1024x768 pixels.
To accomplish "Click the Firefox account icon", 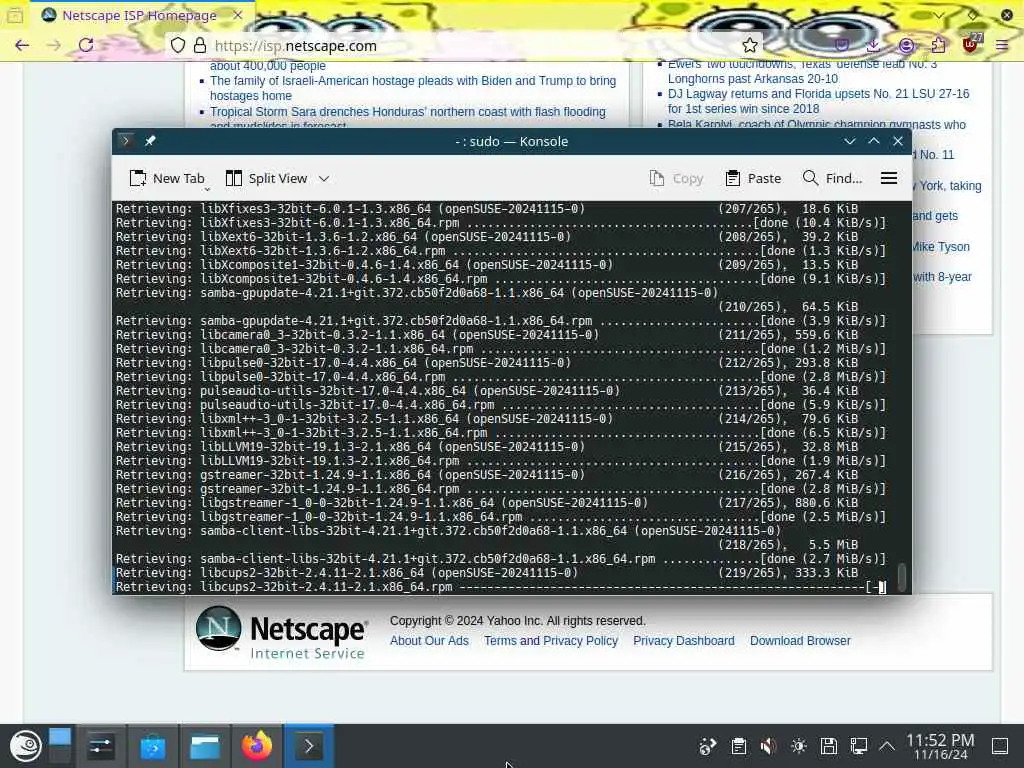I will click(906, 46).
